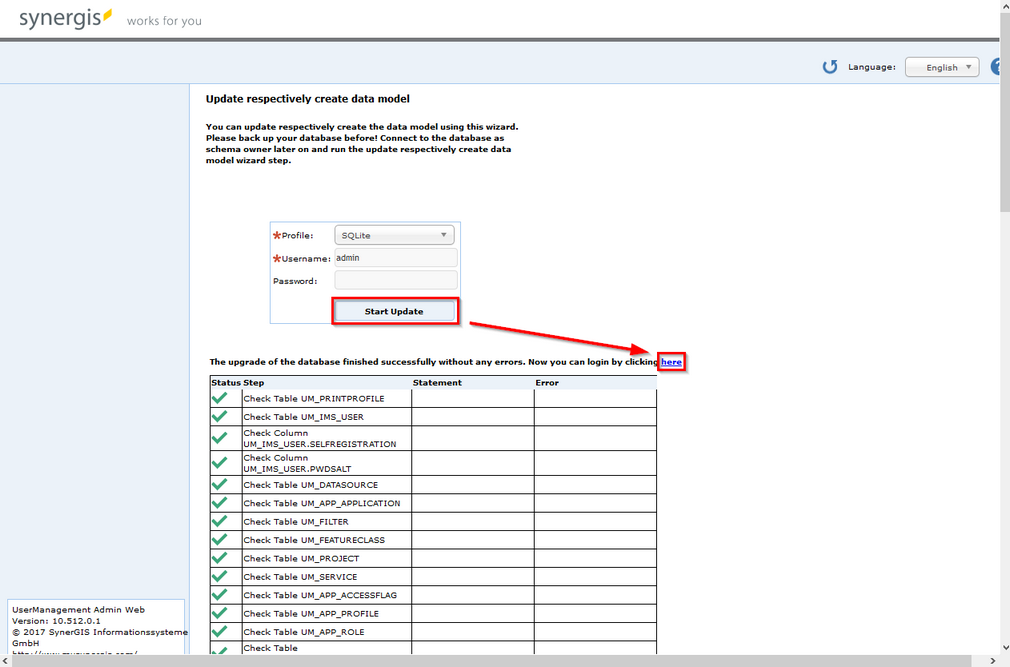Click the checkmark beside Check Table UM_SERVICE
The image size is (1010, 667).
[x=221, y=576]
